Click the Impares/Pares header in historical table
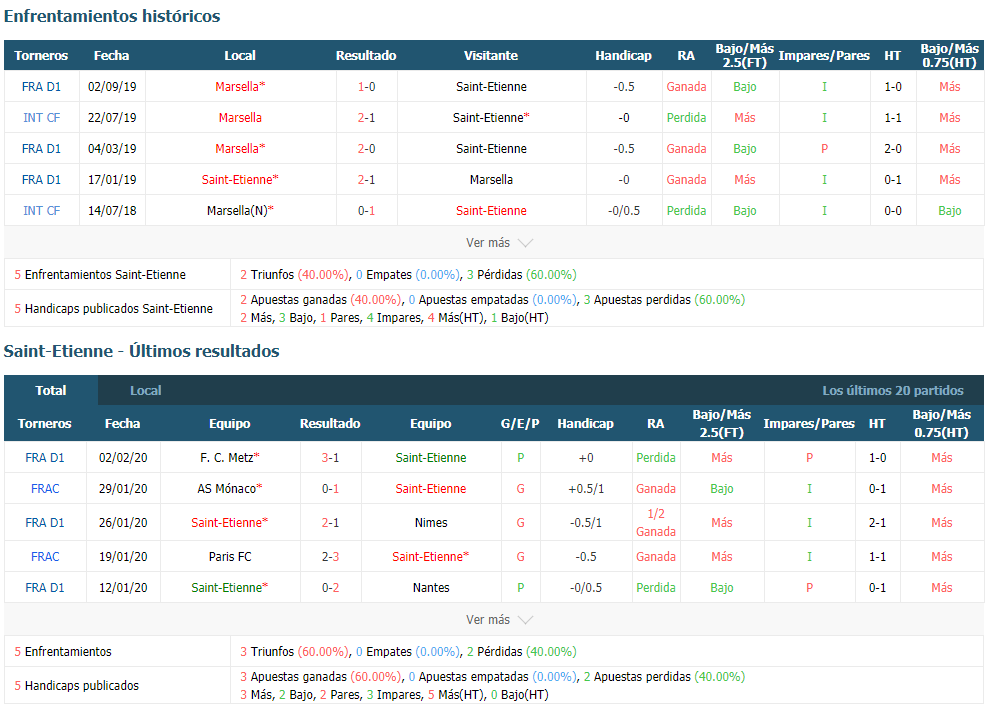This screenshot has height=707, width=995. (x=824, y=56)
